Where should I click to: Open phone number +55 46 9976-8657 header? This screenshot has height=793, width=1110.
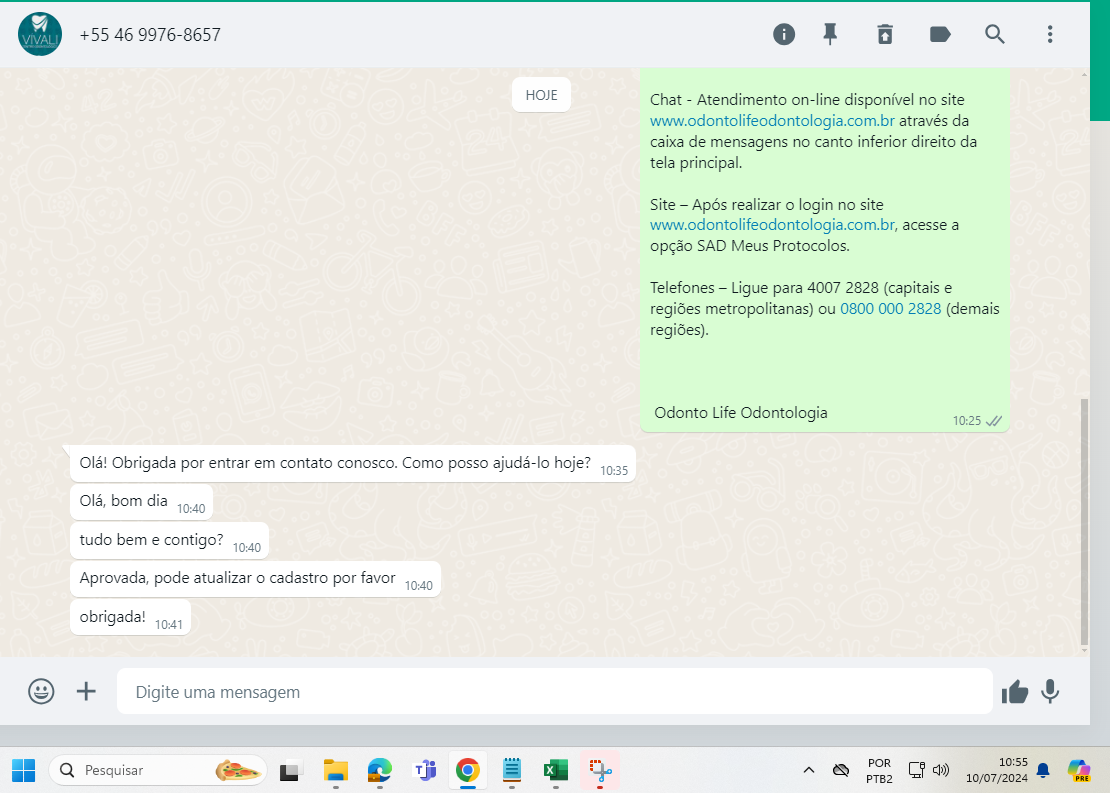[150, 35]
